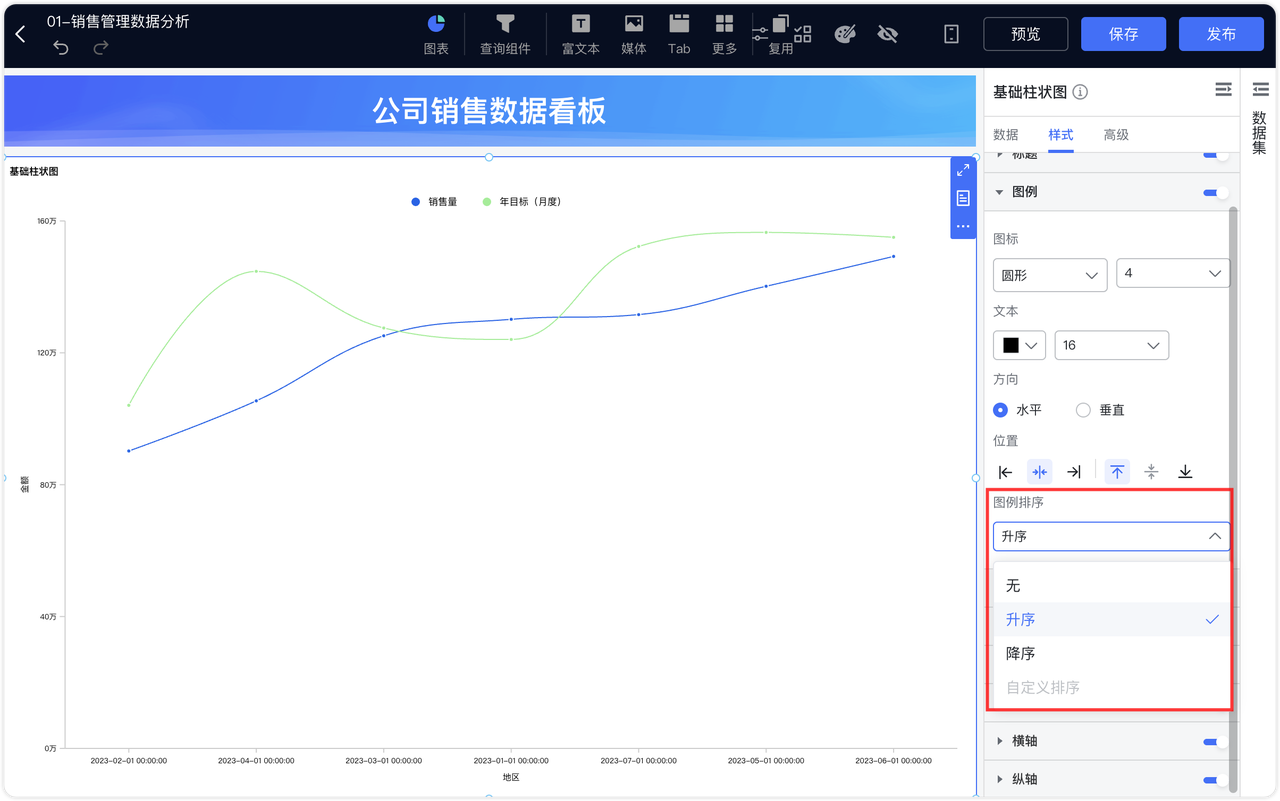
Task: Select 垂直 direction for the legend
Action: 1083,410
